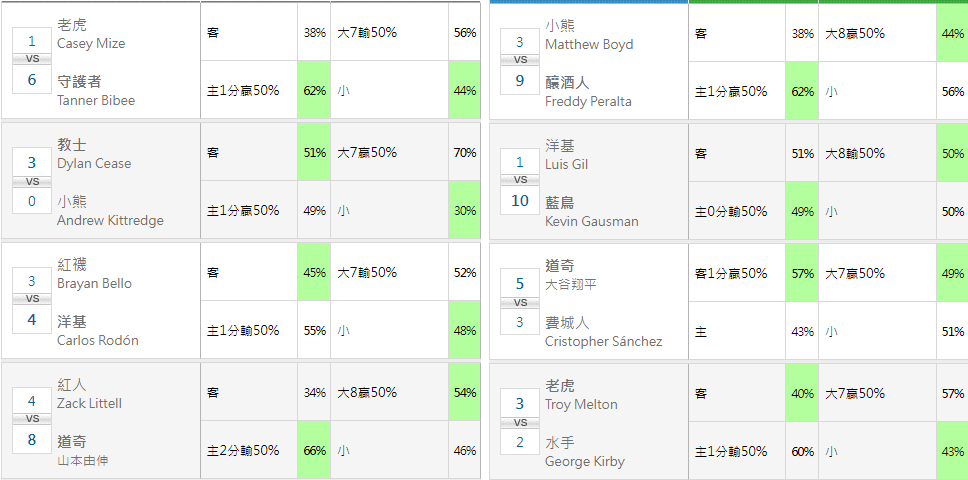
Task: Select the 守護者 team name
Action: click(79, 82)
